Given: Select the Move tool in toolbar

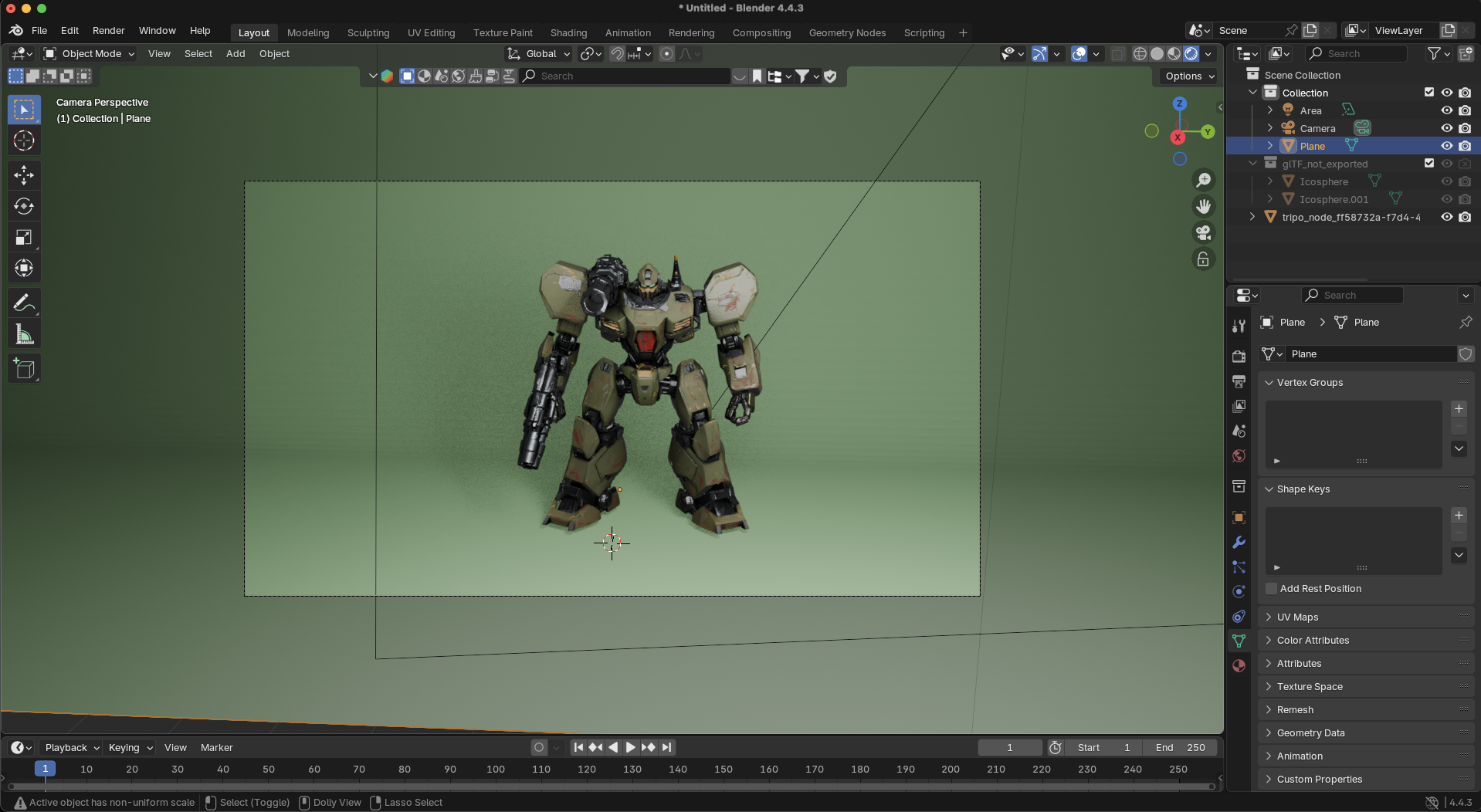Looking at the screenshot, I should point(24,175).
